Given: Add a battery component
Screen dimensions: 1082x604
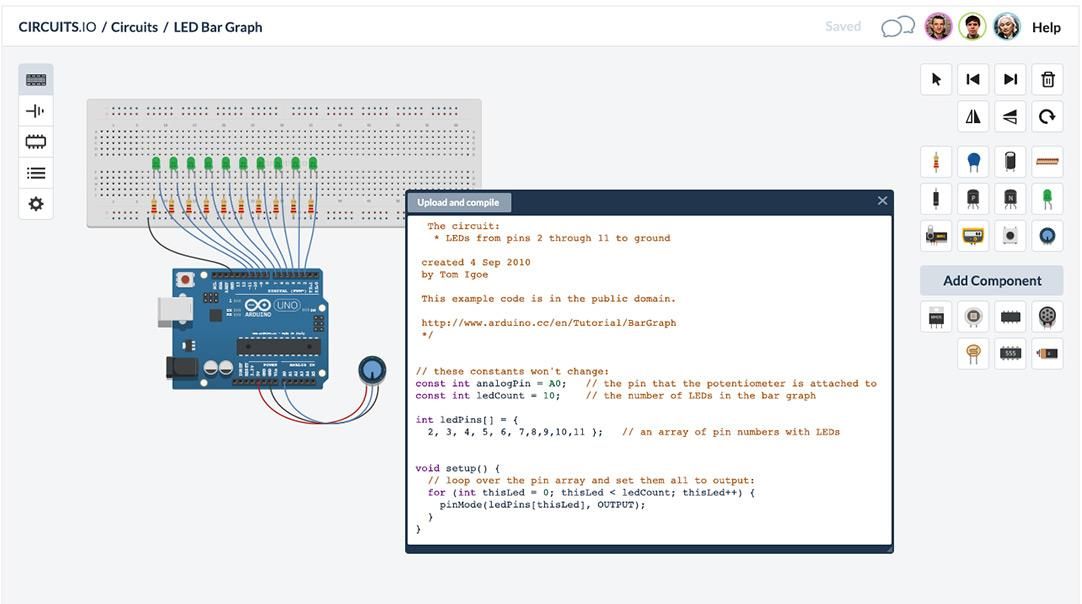Looking at the screenshot, I should [1047, 352].
